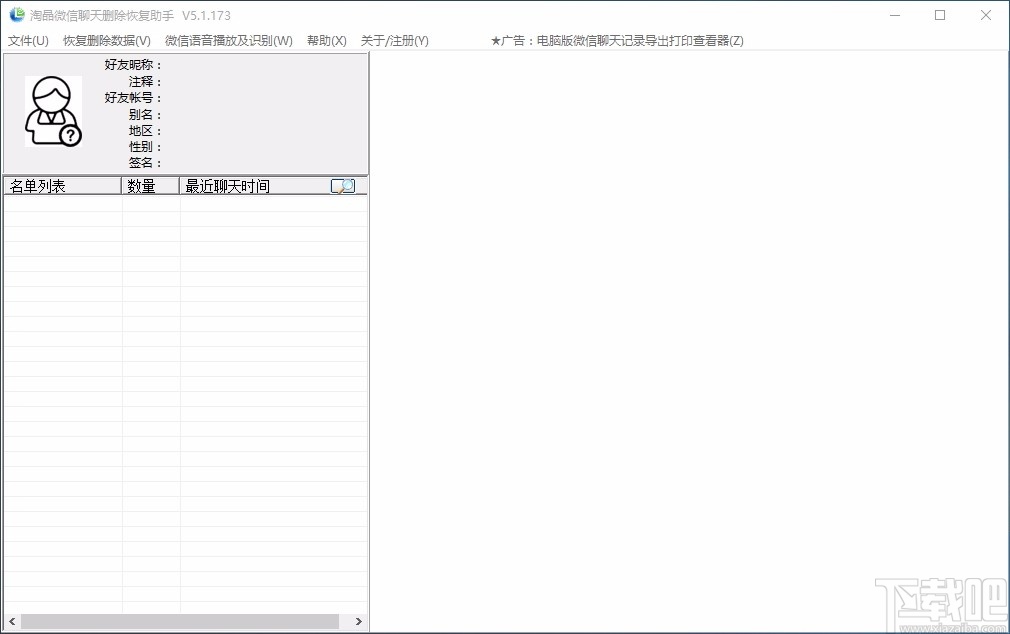Open the 微信语音播放及识别(W) menu
The width and height of the screenshot is (1010, 634).
click(x=229, y=41)
